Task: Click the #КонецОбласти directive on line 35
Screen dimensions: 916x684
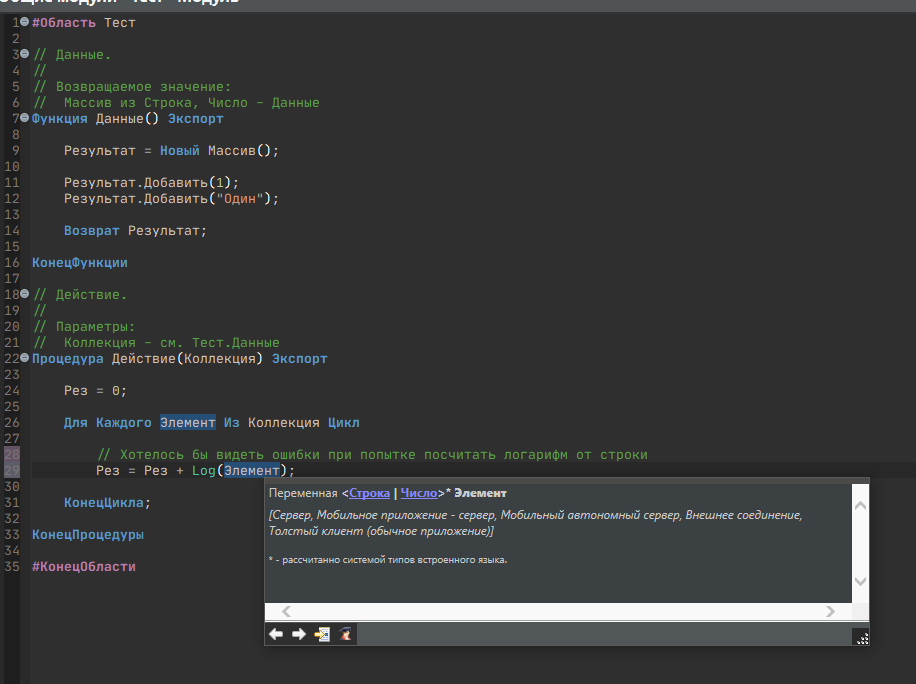Action: [x=84, y=567]
